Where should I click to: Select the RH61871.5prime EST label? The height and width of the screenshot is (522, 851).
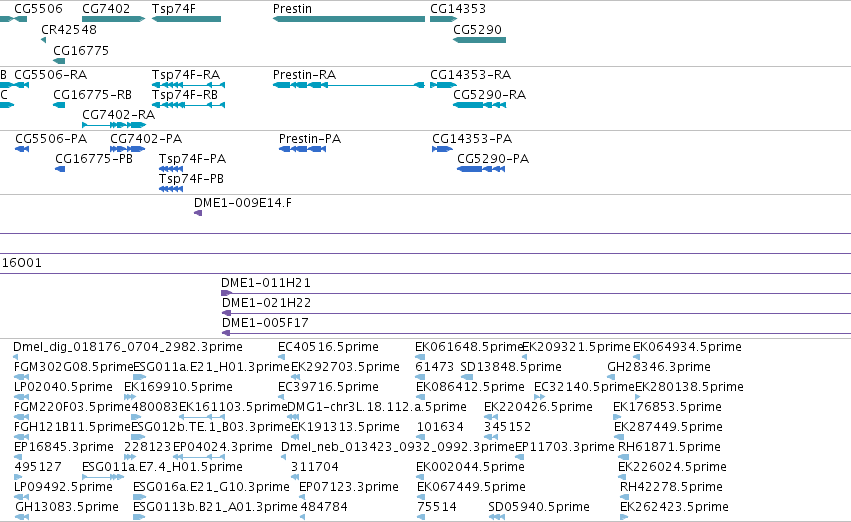669,447
